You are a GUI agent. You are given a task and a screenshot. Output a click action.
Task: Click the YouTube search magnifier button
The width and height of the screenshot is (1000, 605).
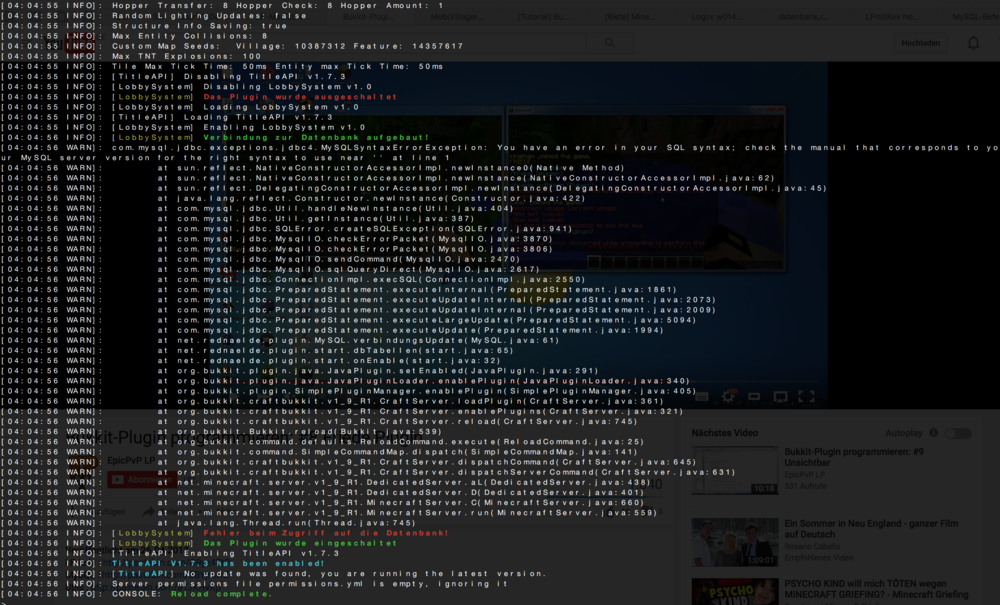(x=610, y=43)
